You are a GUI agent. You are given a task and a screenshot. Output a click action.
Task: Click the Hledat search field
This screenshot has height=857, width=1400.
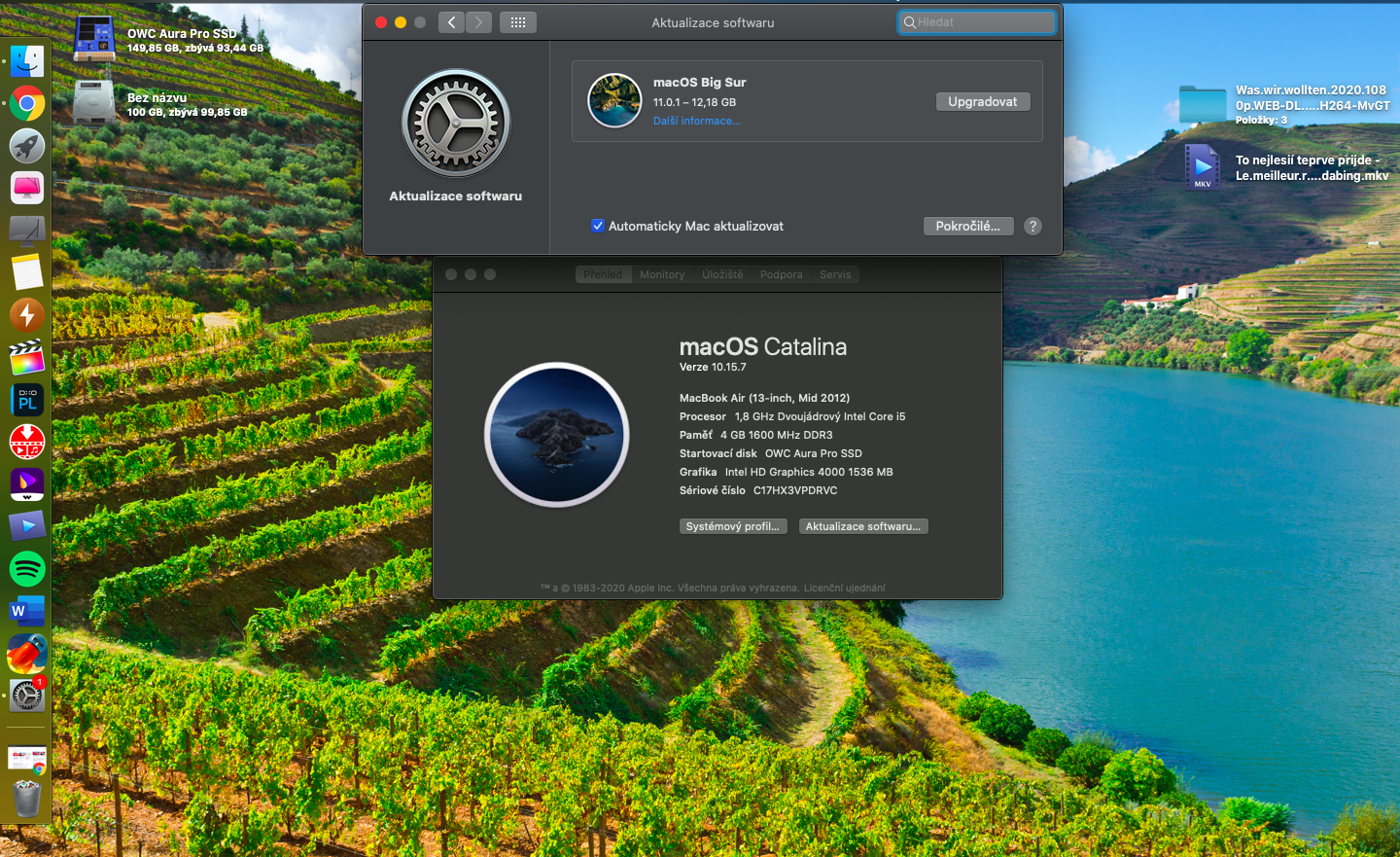[977, 22]
